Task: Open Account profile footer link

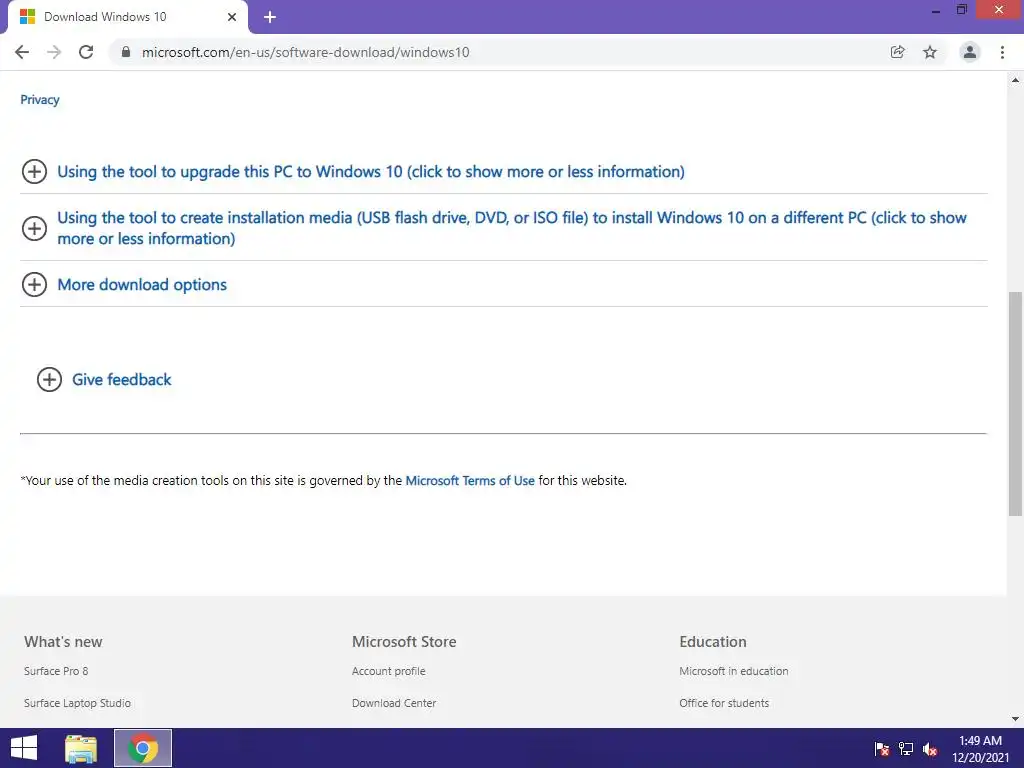Action: pos(389,671)
